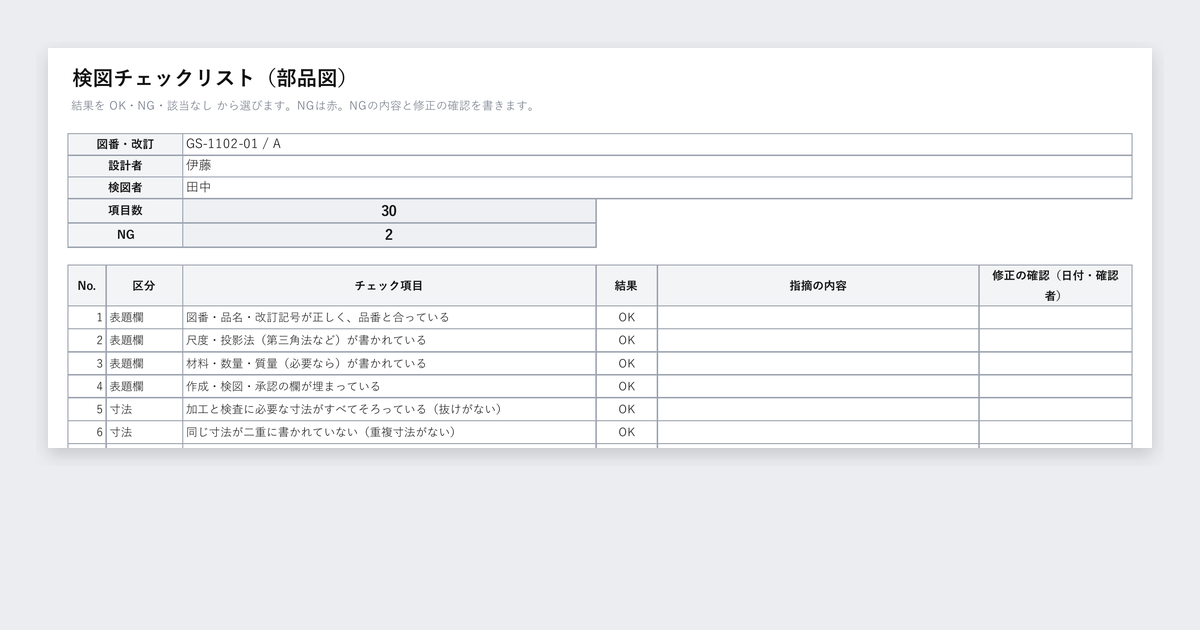
Task: Click the 修正の確認 cell for row 4
Action: pyautogui.click(x=1055, y=386)
